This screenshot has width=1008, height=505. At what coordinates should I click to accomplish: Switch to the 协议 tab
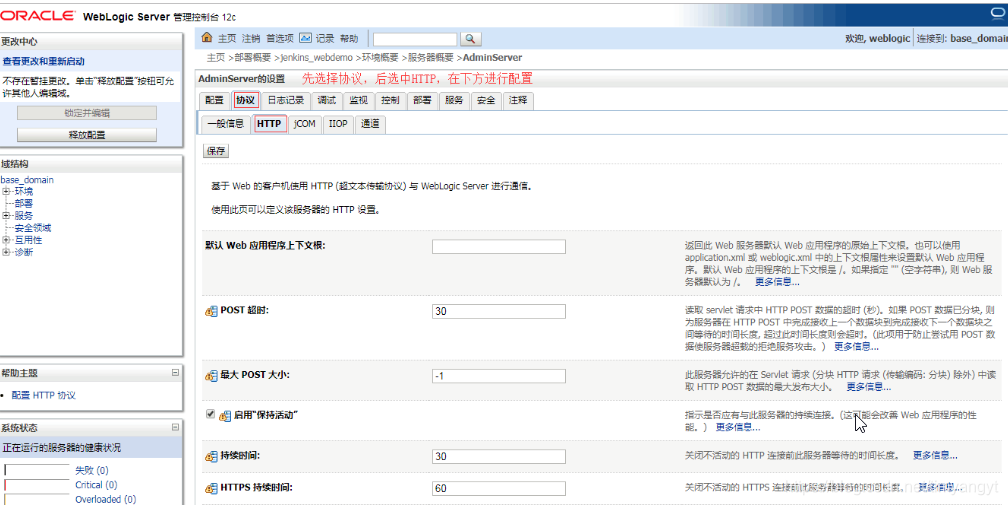pyautogui.click(x=245, y=100)
